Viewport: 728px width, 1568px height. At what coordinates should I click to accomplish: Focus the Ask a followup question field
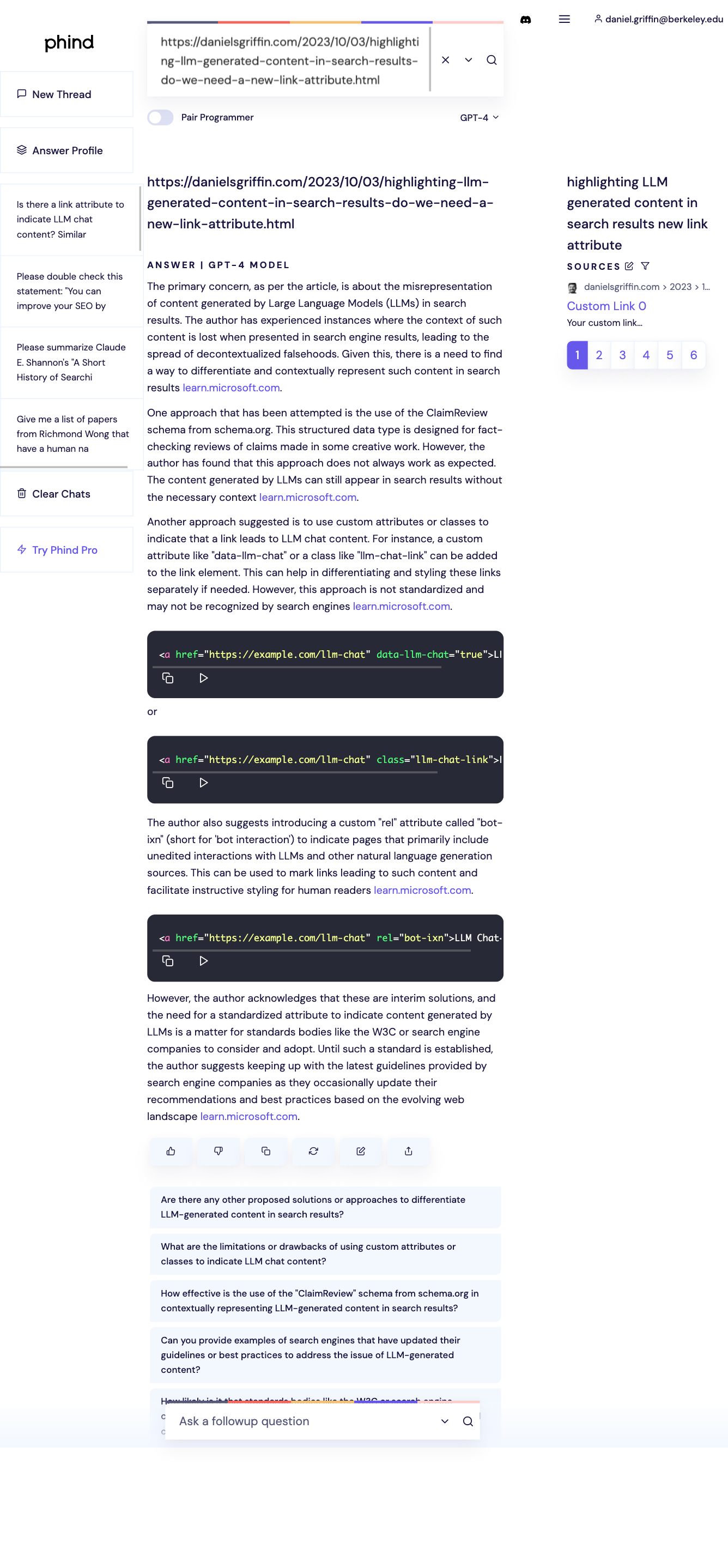coord(305,1421)
